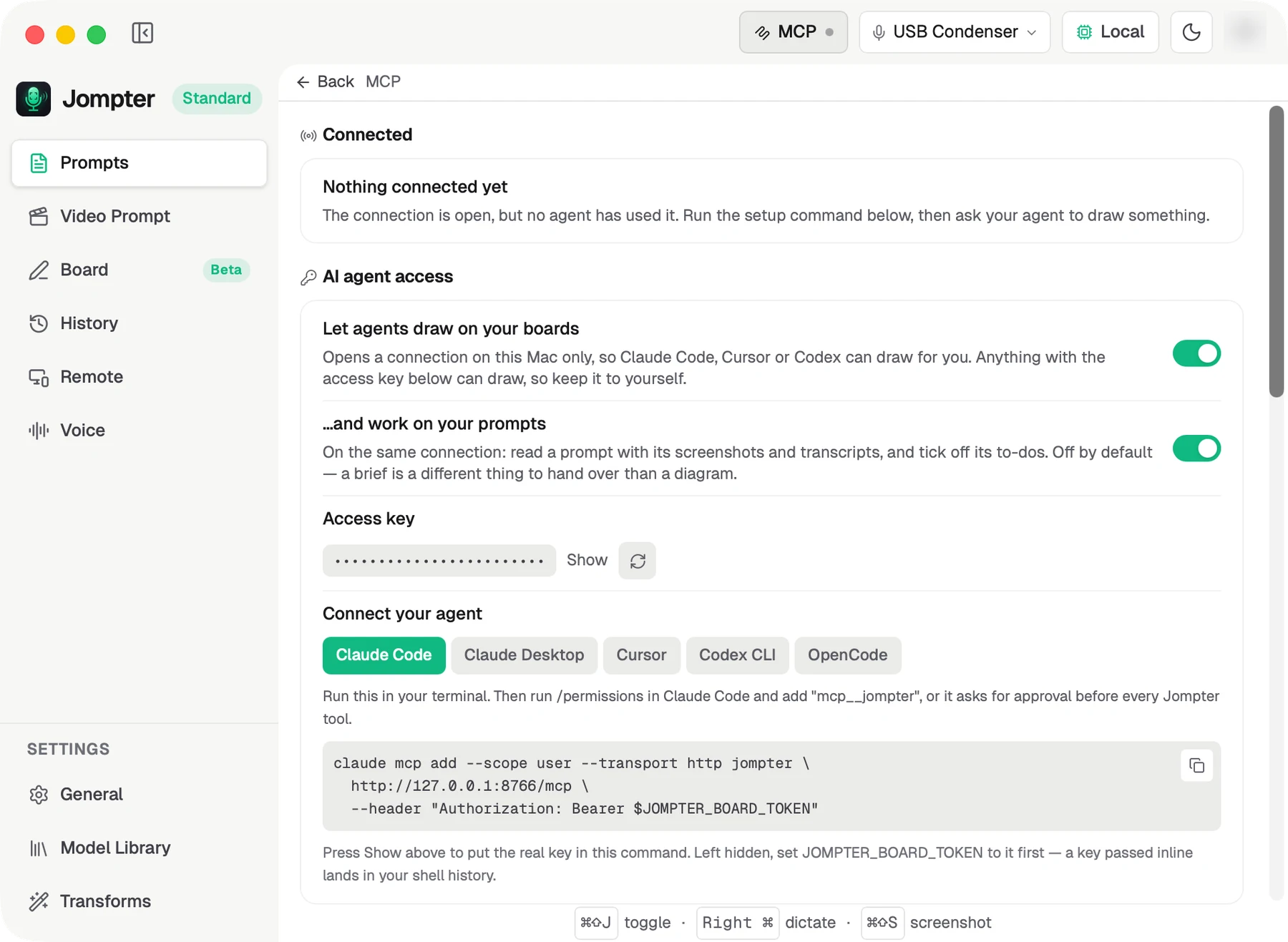Screen dimensions: 1288x942
Task: Click the ⌘⇧J toggle shortcut key
Action: [x=596, y=923]
